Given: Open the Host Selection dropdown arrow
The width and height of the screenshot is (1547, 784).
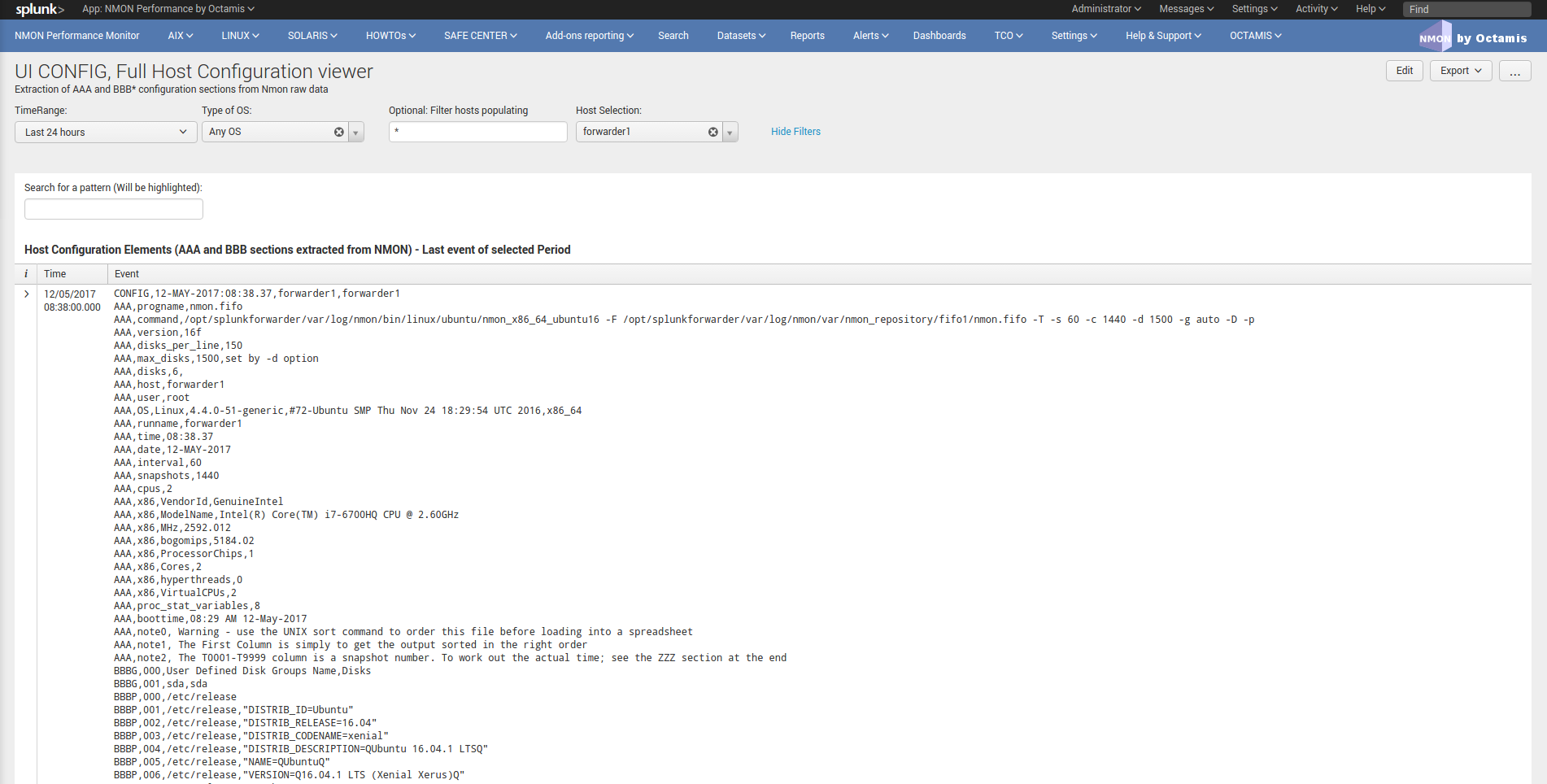Looking at the screenshot, I should pyautogui.click(x=730, y=133).
